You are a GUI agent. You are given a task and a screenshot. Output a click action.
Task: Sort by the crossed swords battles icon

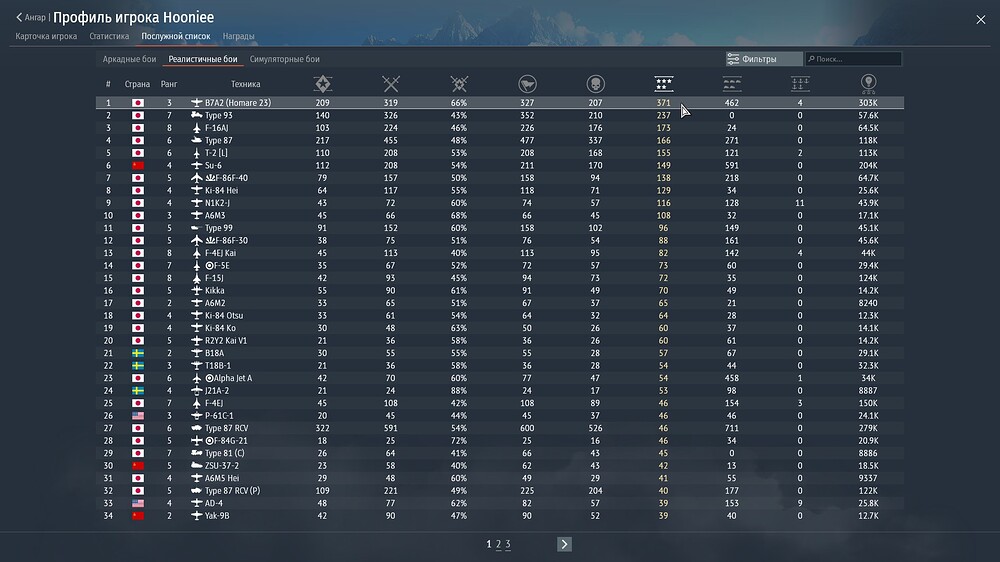(x=391, y=84)
